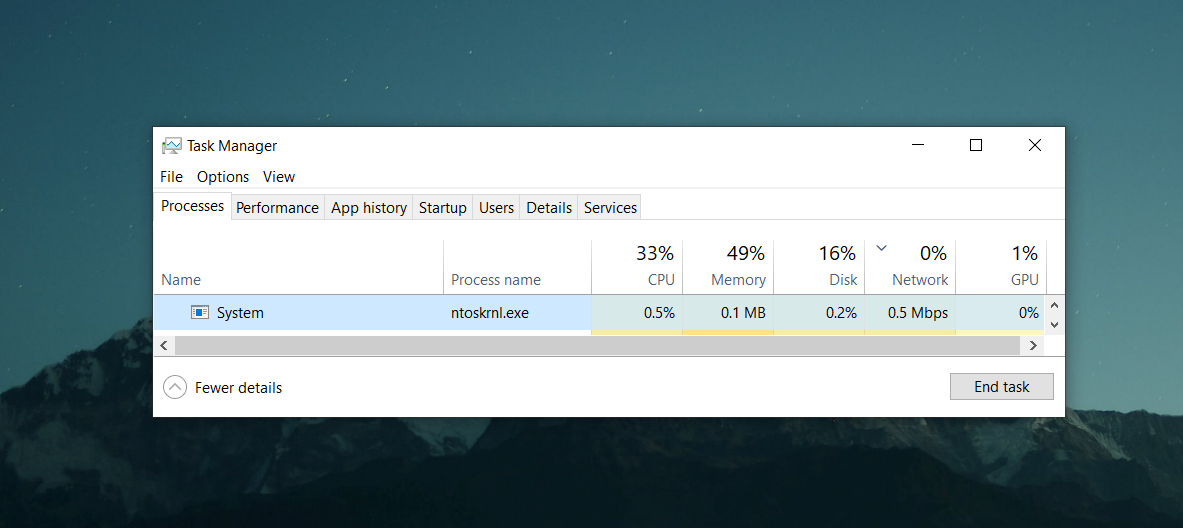Screen dimensions: 1183x528
Task: Open the Options menu
Action: coord(223,177)
